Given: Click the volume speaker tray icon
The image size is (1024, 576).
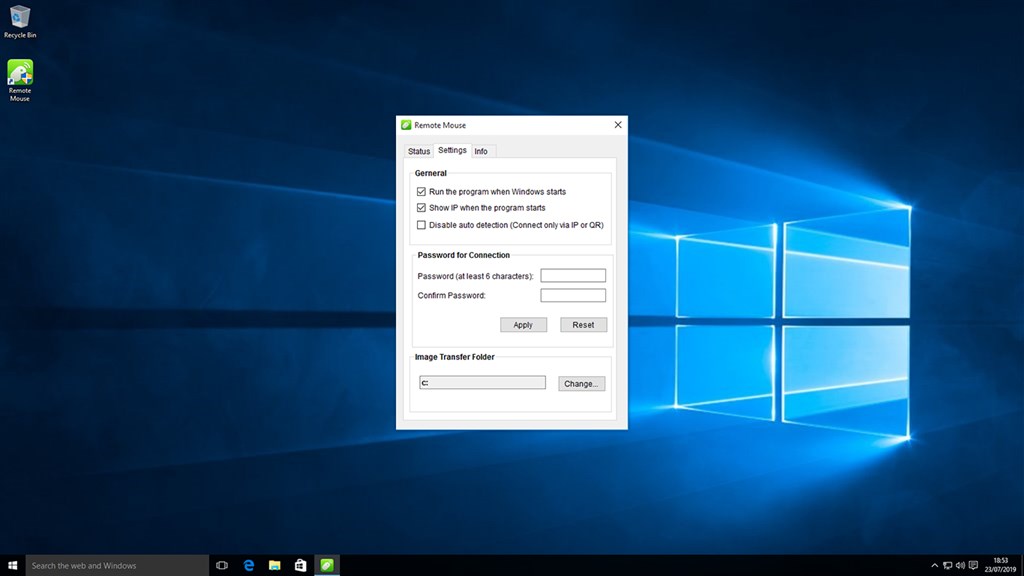Looking at the screenshot, I should (x=960, y=566).
